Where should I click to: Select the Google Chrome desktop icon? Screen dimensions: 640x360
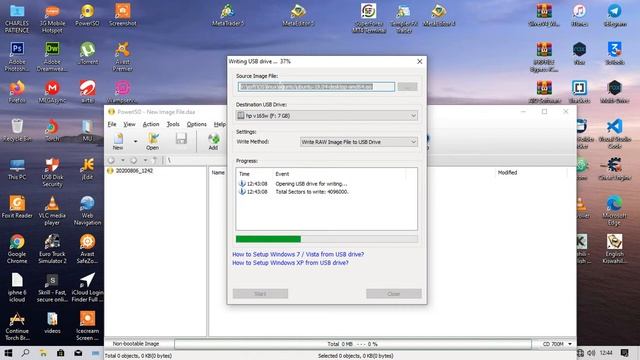(17, 249)
